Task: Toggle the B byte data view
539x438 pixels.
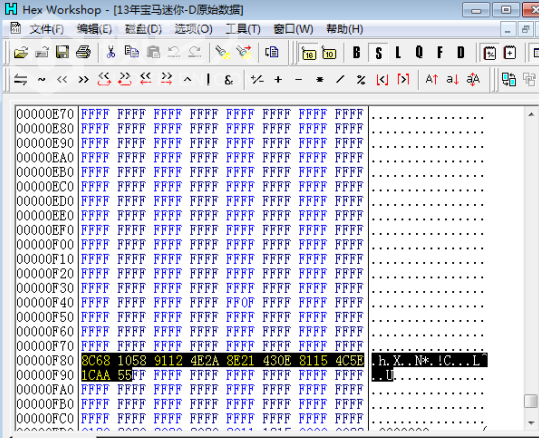Action: coord(357,53)
